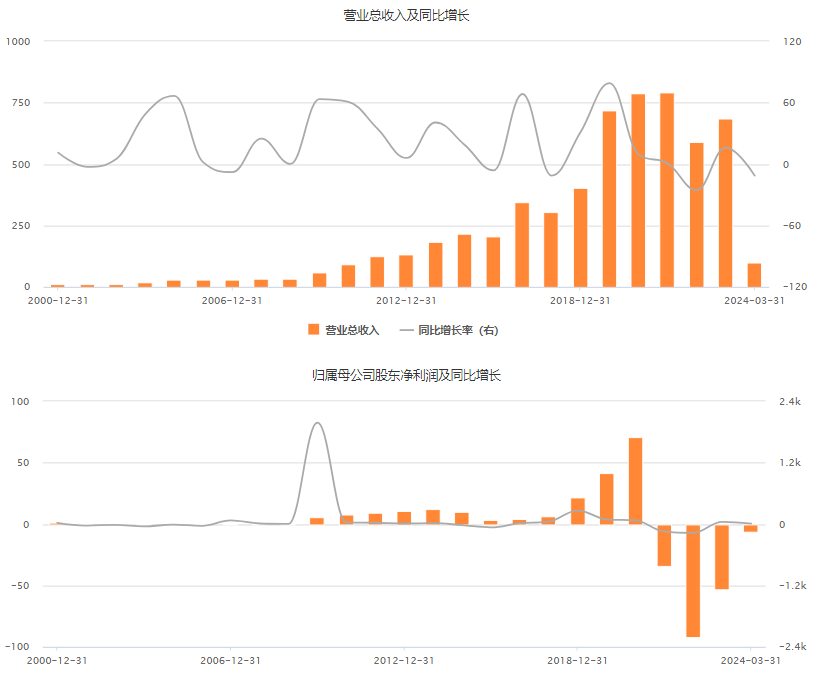
Task: Select the tallest revenue bar near 790
Action: click(x=667, y=190)
